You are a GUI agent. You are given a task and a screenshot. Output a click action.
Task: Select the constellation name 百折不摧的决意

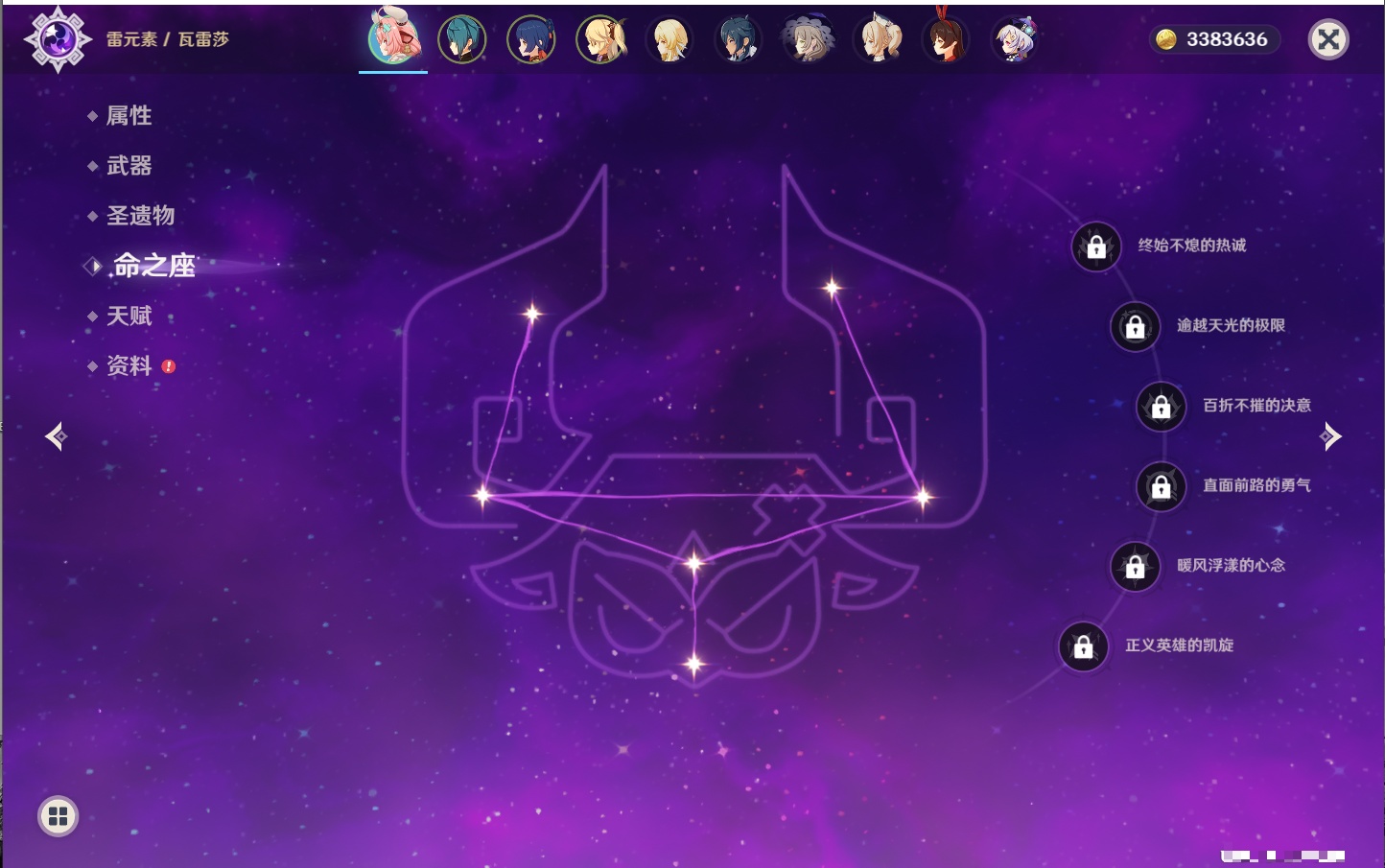1257,406
